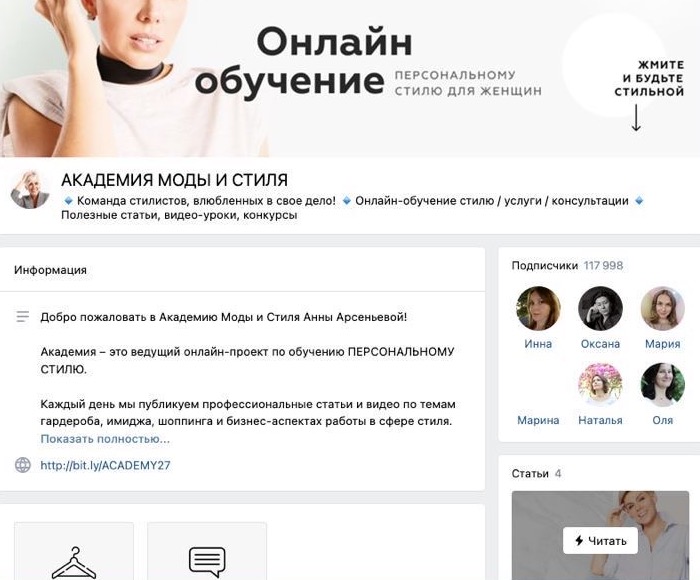Expand text with Показать полностью...

(105, 439)
